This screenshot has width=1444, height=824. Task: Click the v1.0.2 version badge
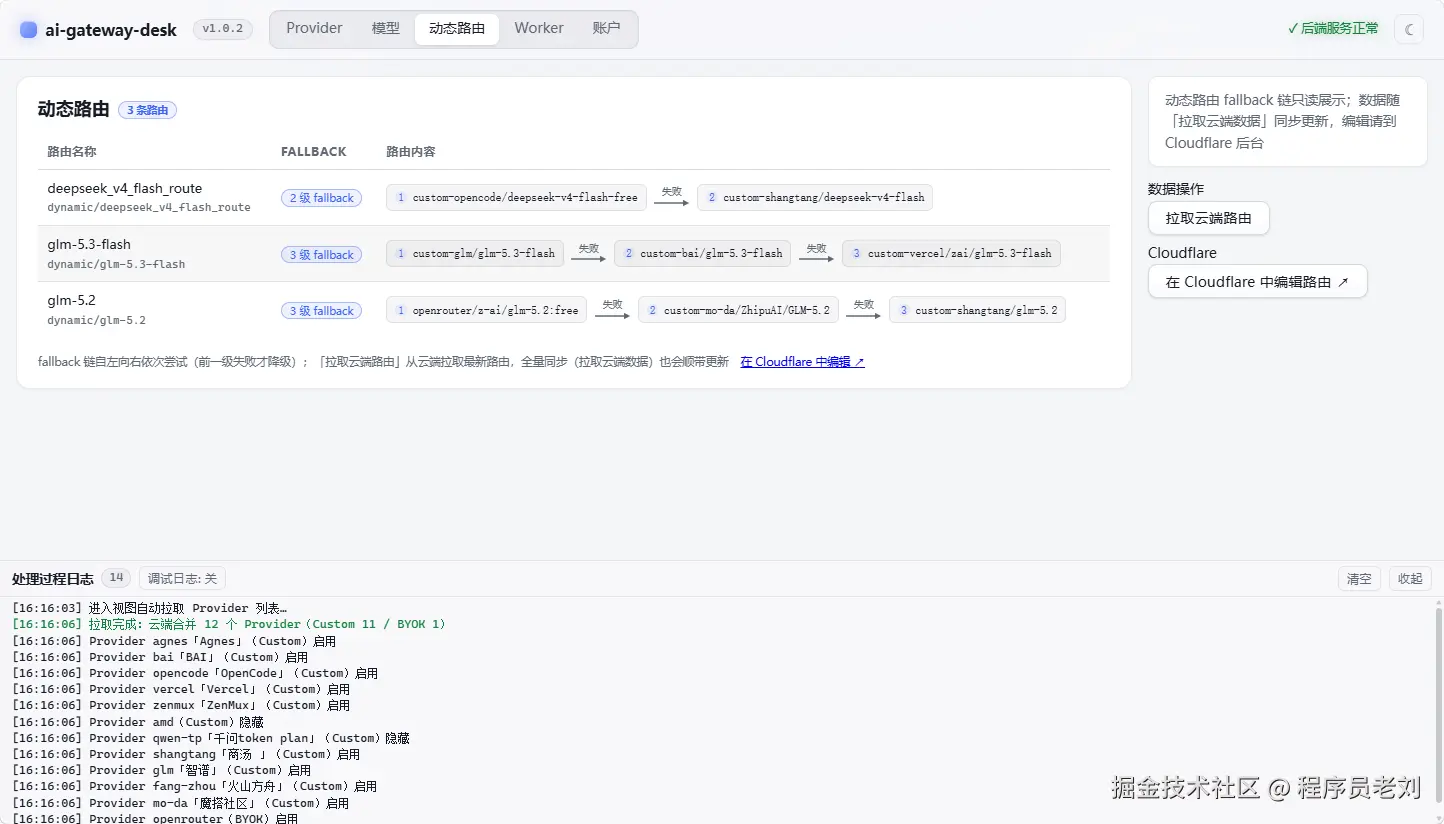223,29
